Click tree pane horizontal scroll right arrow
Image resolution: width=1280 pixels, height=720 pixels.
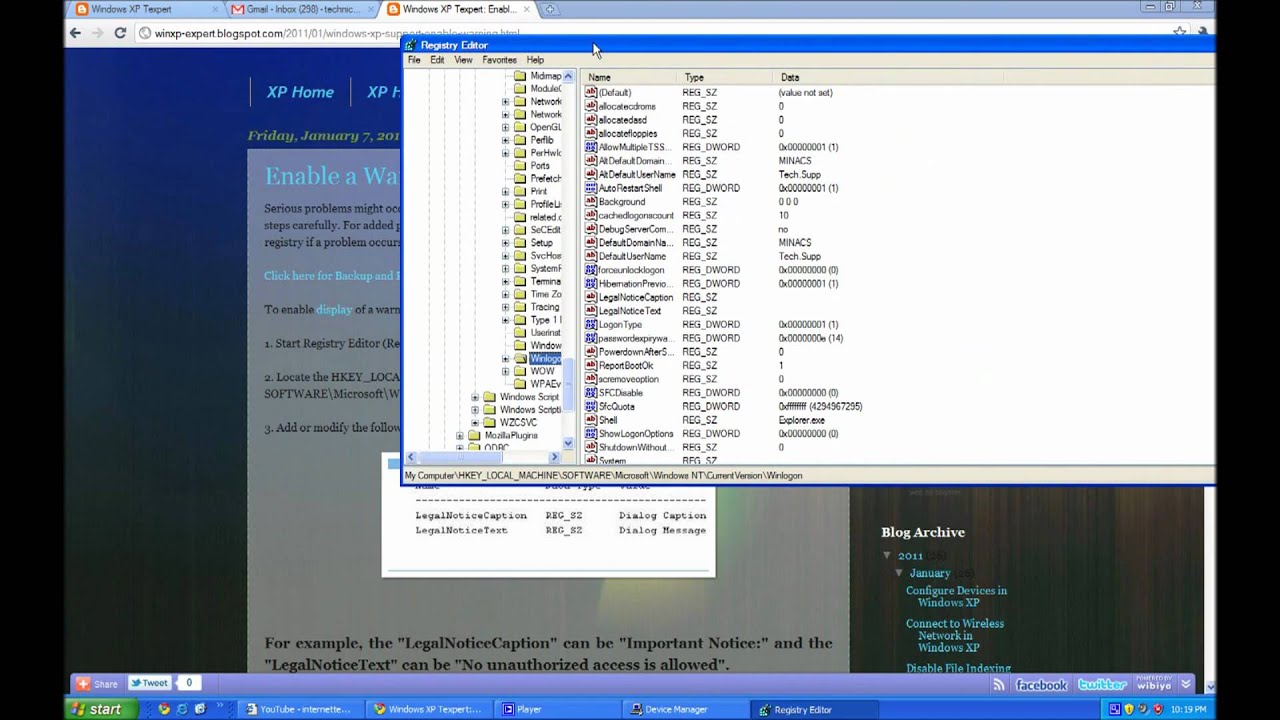click(555, 457)
